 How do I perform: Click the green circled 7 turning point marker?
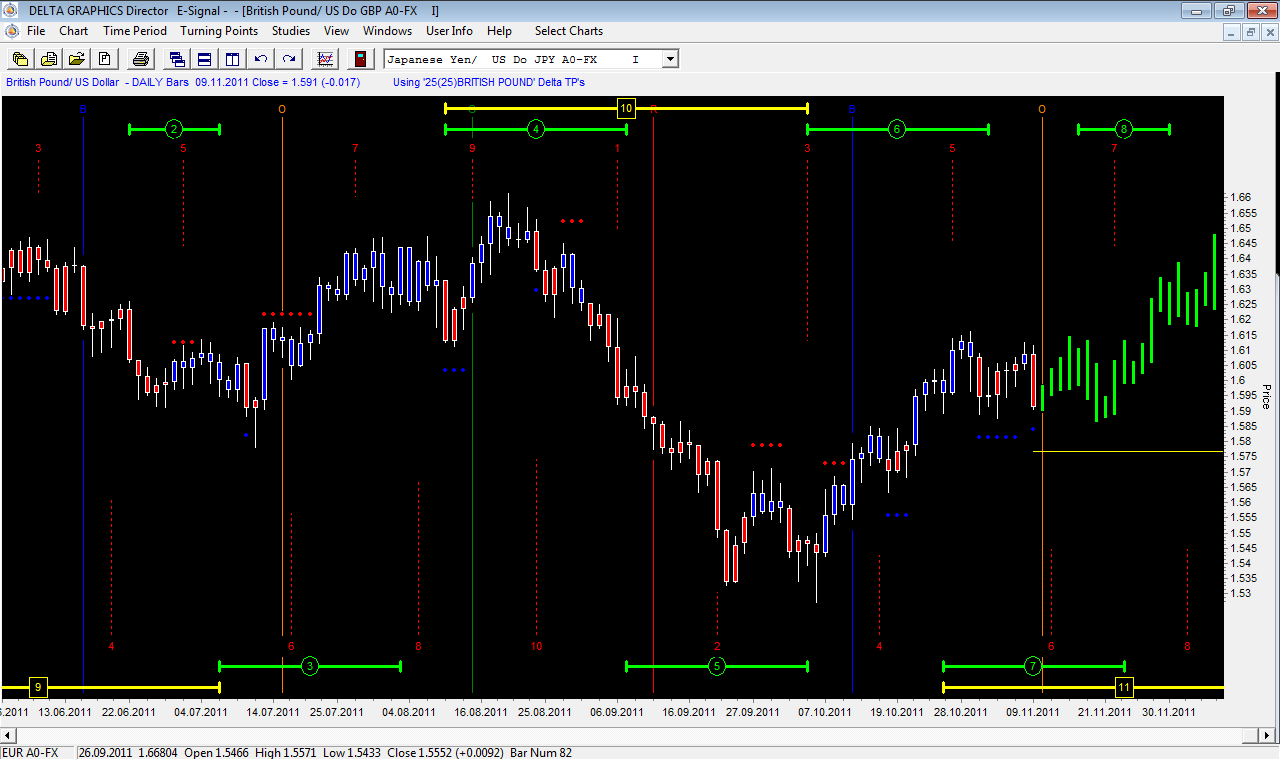point(1033,666)
